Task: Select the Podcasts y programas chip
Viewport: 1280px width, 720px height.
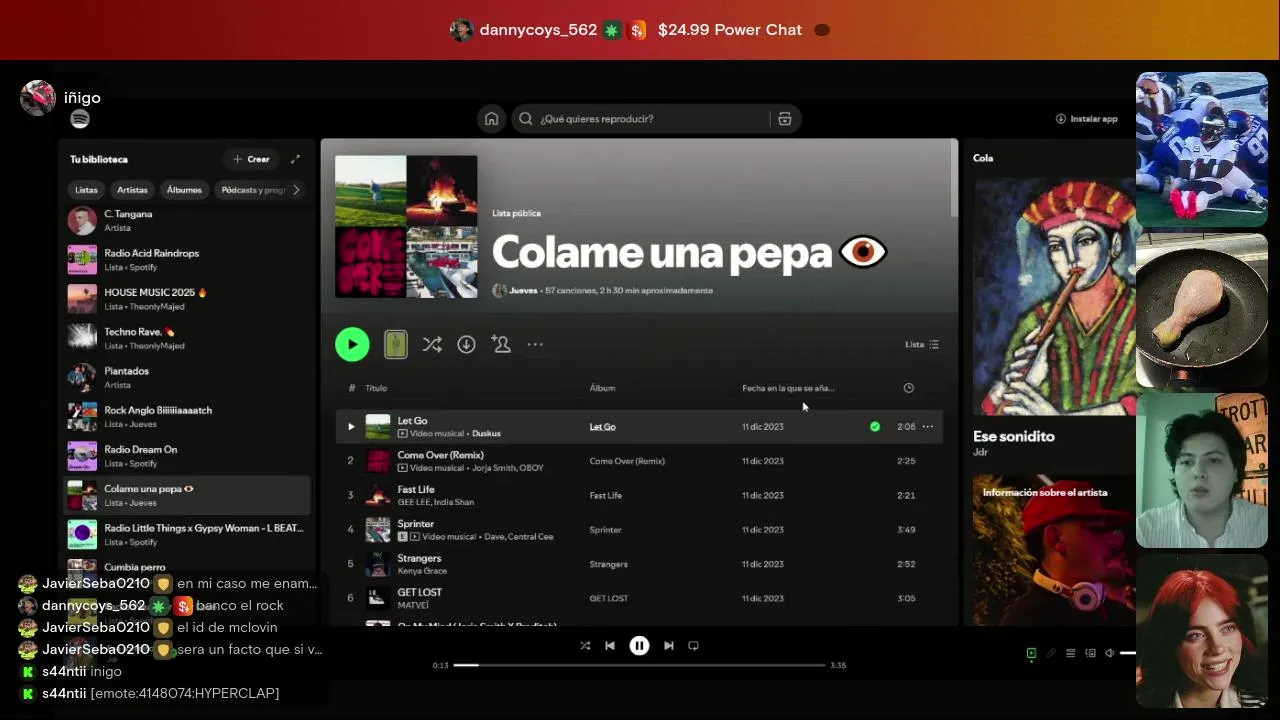Action: (253, 190)
